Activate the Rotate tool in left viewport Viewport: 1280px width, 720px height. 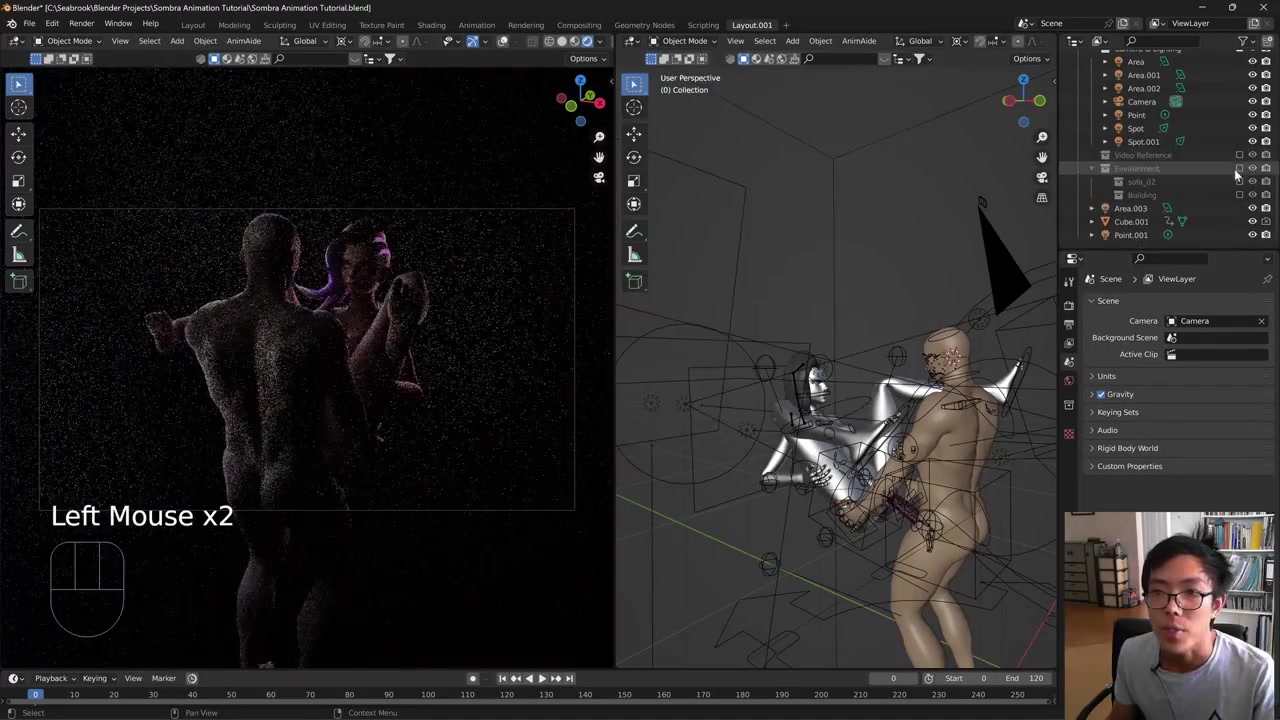tap(18, 157)
